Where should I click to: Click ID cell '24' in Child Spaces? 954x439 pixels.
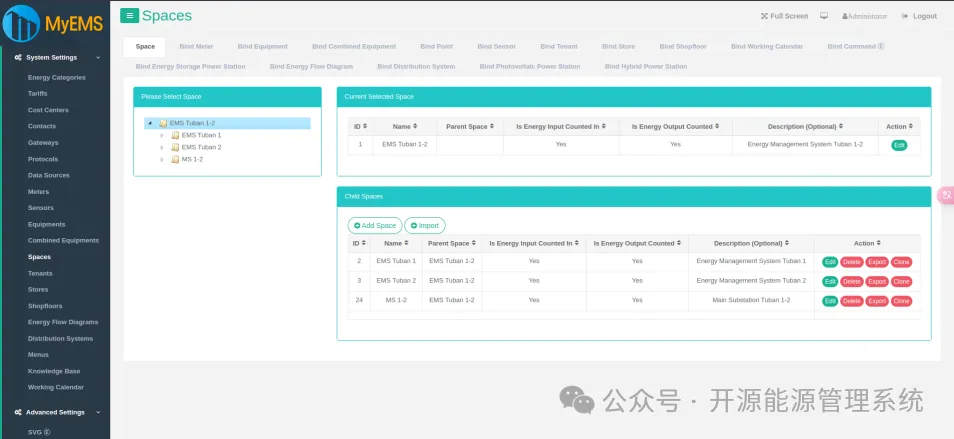pos(359,300)
